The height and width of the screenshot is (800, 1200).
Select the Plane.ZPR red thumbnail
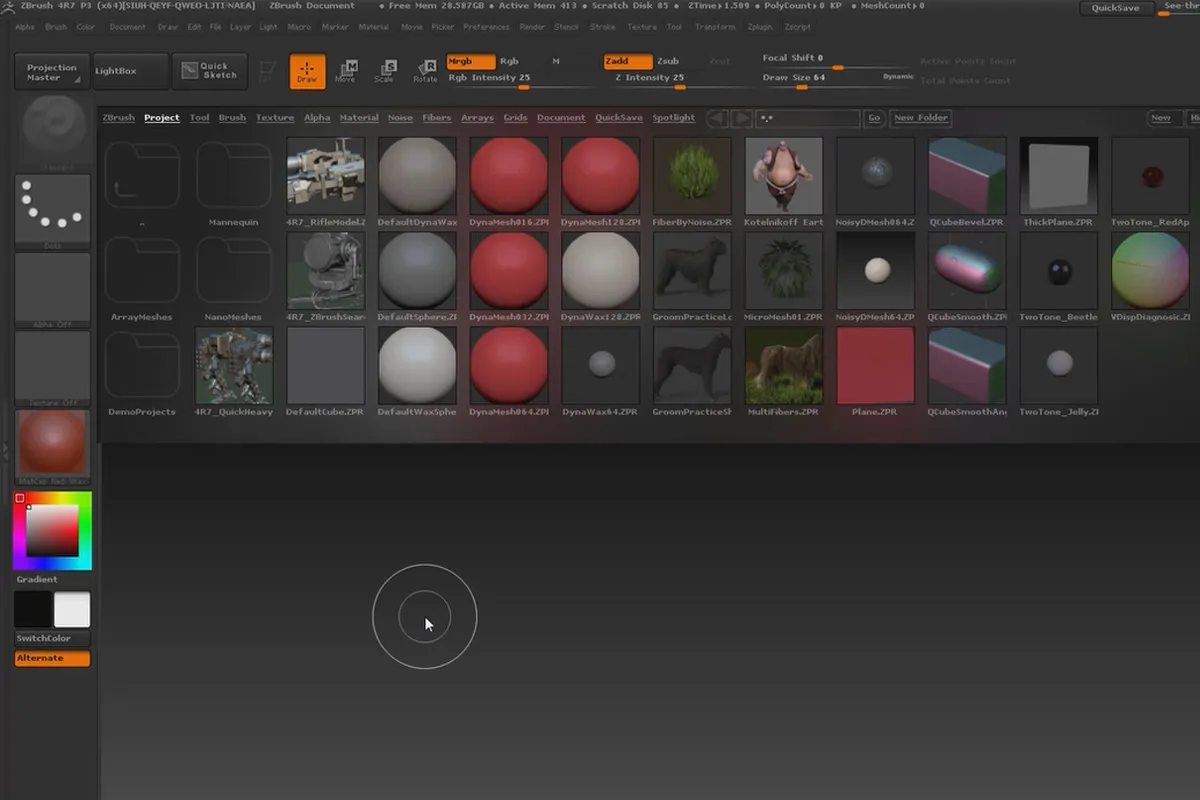[875, 366]
